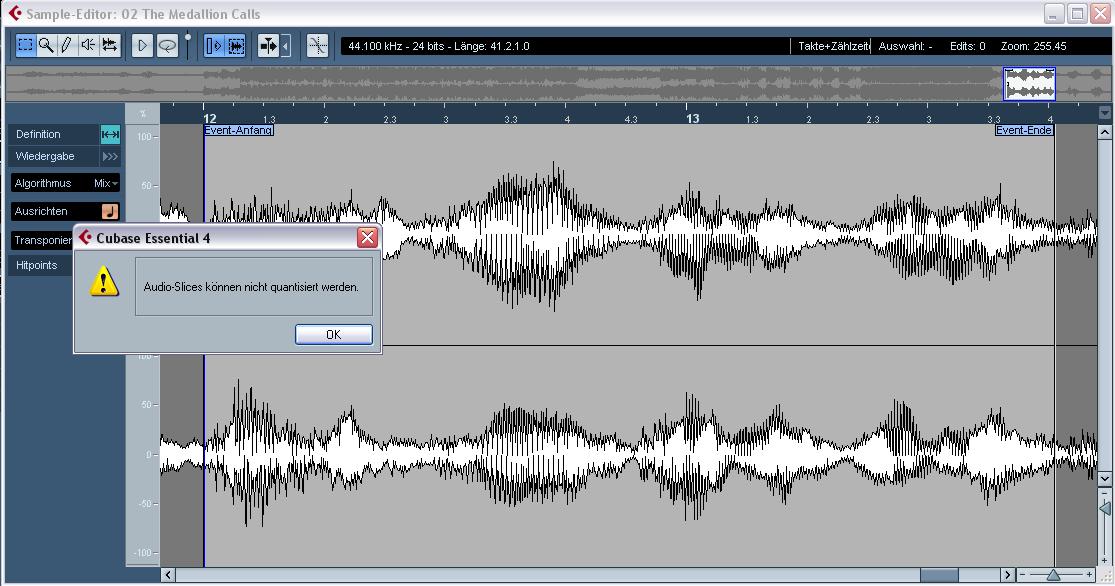Screen dimensions: 1115x586
Task: Click the Ausrichten label
Action: point(41,211)
